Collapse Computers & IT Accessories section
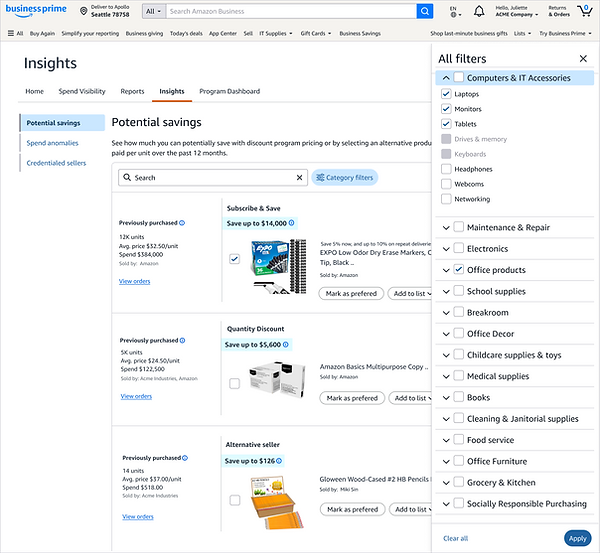Viewport: 600px width, 553px height. coord(446,78)
